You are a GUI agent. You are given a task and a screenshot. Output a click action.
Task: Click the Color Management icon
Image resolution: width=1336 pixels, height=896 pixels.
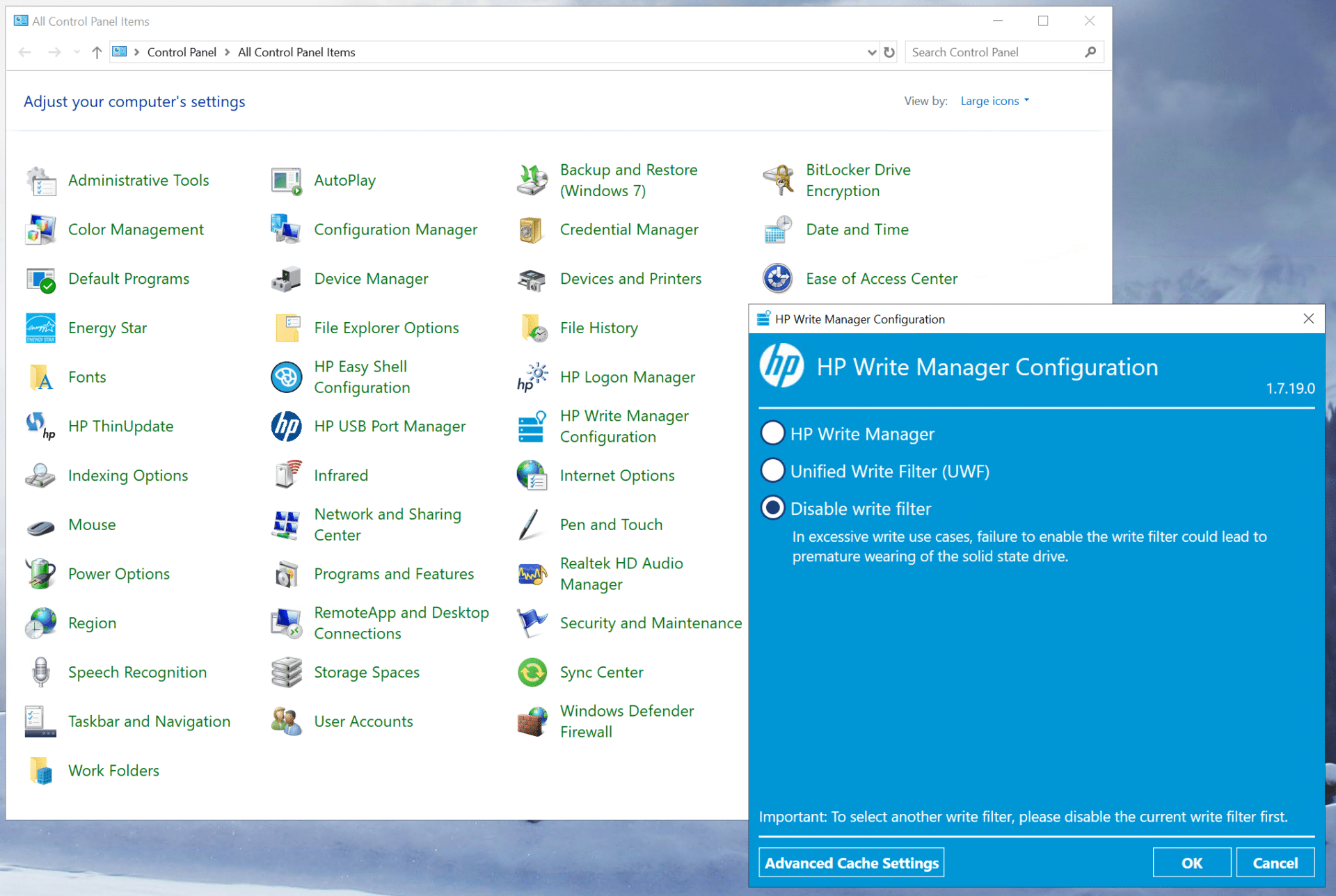[x=41, y=230]
